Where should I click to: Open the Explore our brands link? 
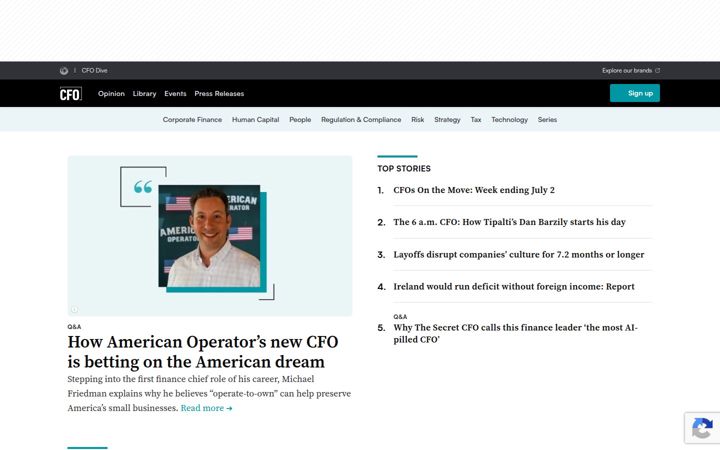pyautogui.click(x=627, y=71)
